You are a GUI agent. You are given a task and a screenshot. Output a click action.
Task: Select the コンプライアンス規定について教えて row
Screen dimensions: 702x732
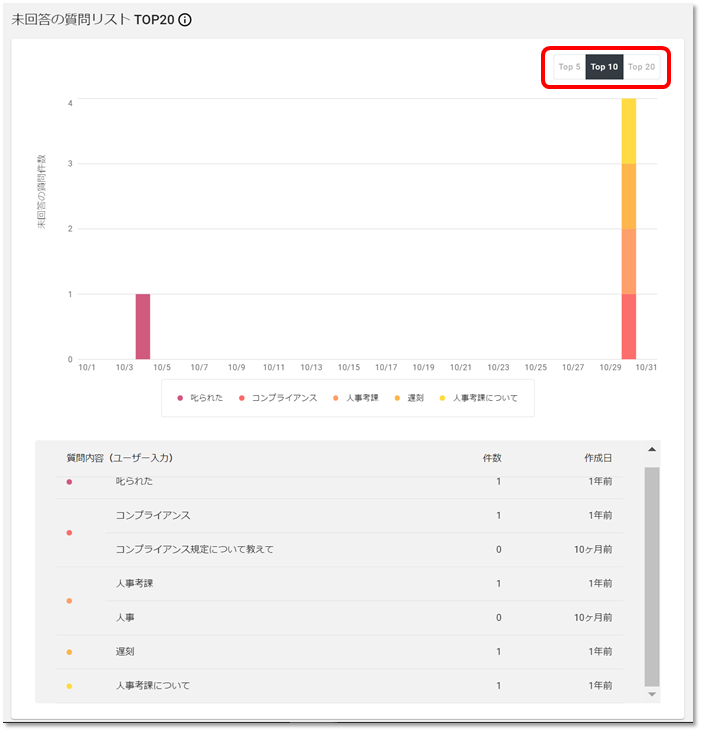364,549
